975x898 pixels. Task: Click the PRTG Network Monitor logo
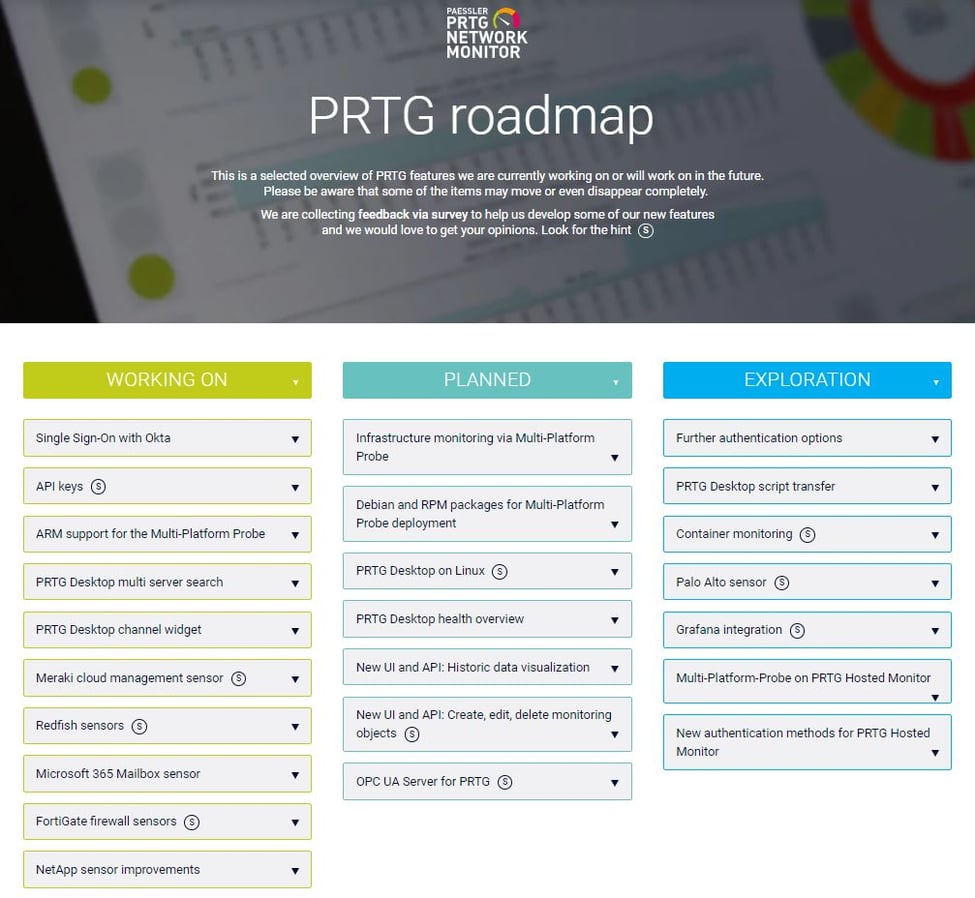[487, 31]
